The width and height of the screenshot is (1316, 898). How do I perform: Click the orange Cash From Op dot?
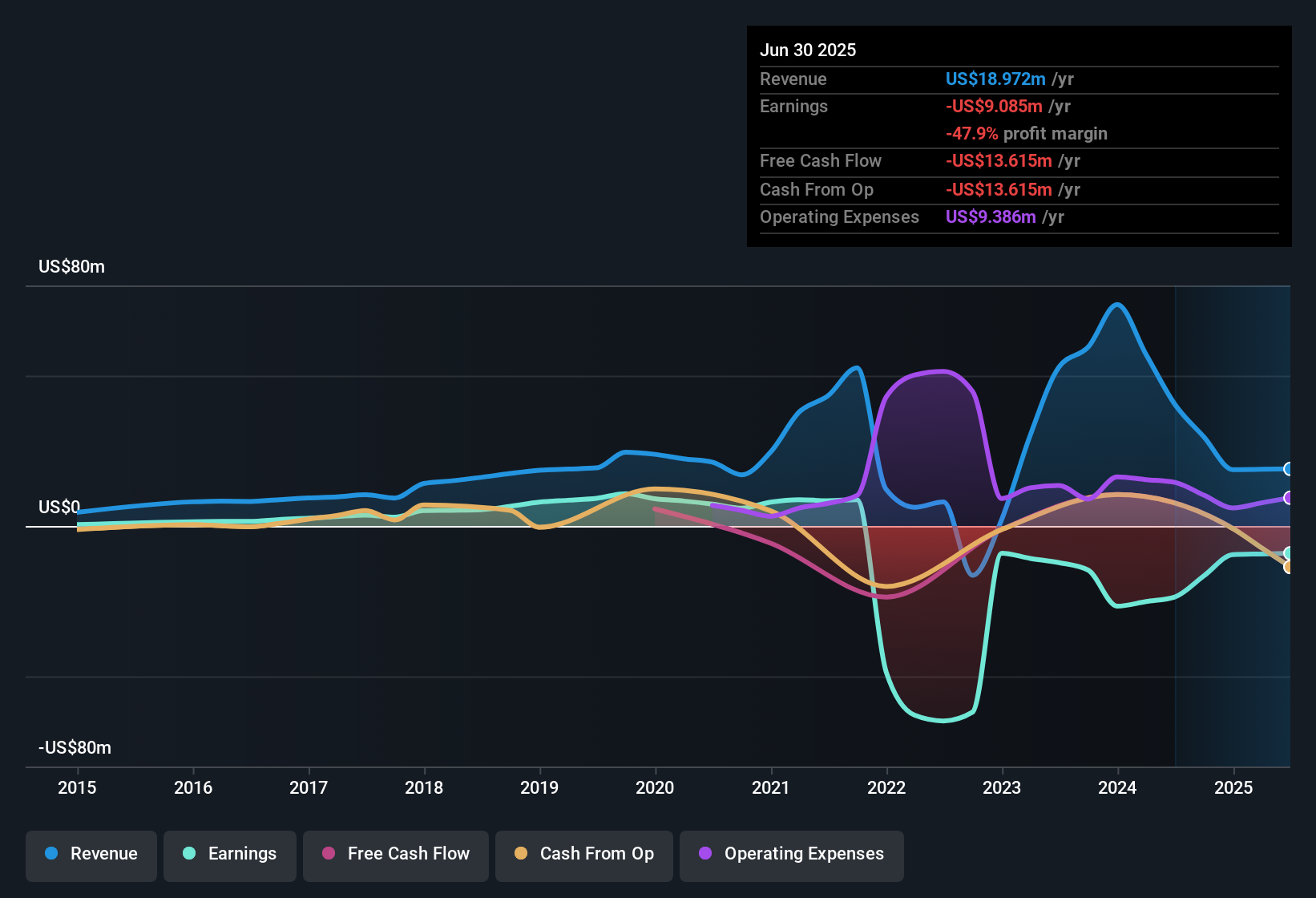click(521, 854)
